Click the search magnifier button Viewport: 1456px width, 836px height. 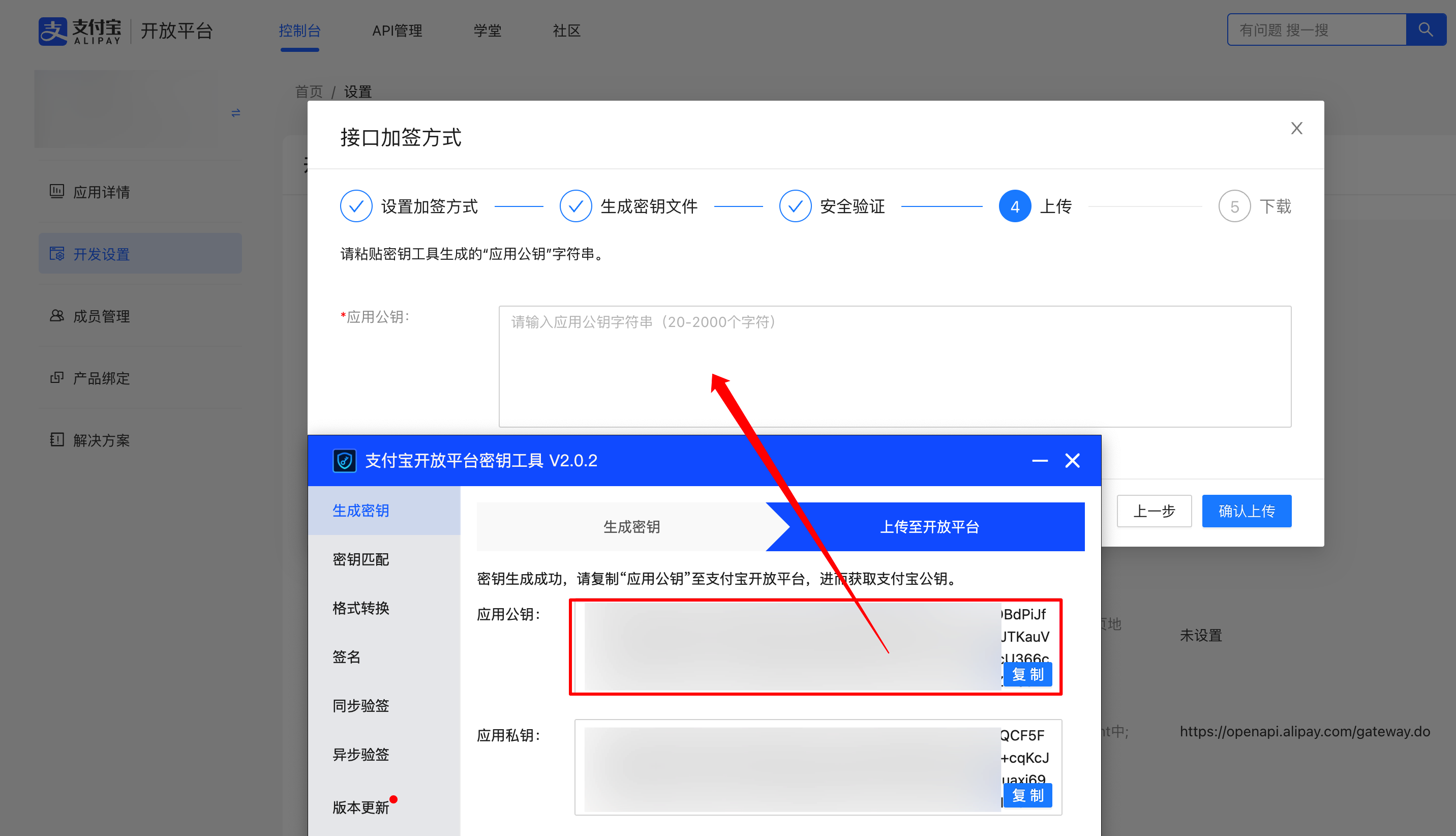[x=1425, y=29]
